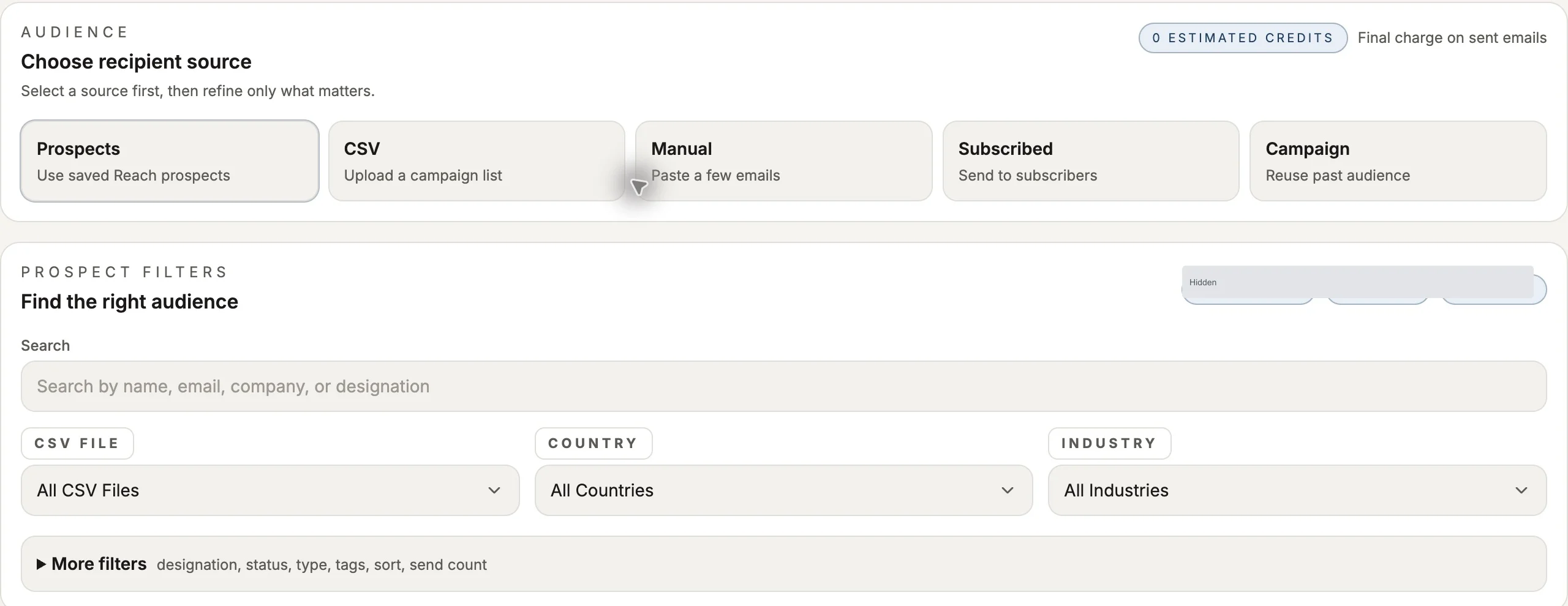Screen dimensions: 1568x606
Task: Select the Prospects recipient source card
Action: (x=170, y=161)
